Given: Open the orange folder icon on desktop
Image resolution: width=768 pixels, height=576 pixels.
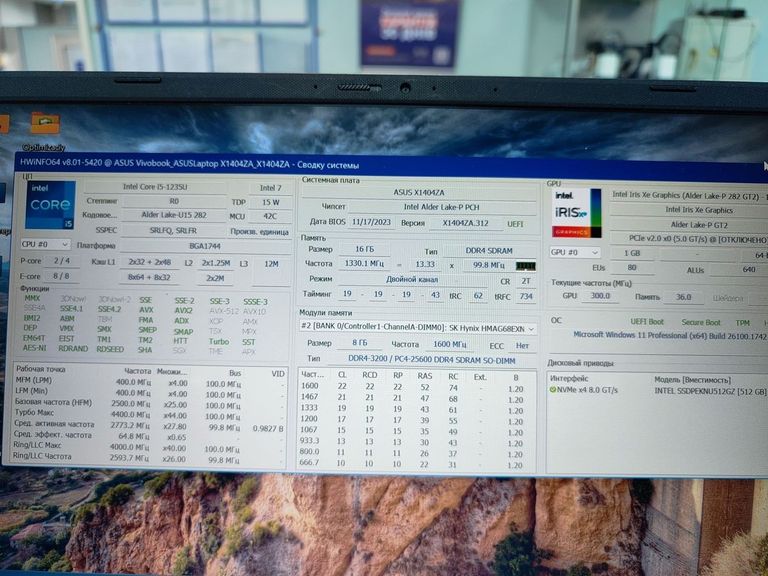Looking at the screenshot, I should (45, 123).
